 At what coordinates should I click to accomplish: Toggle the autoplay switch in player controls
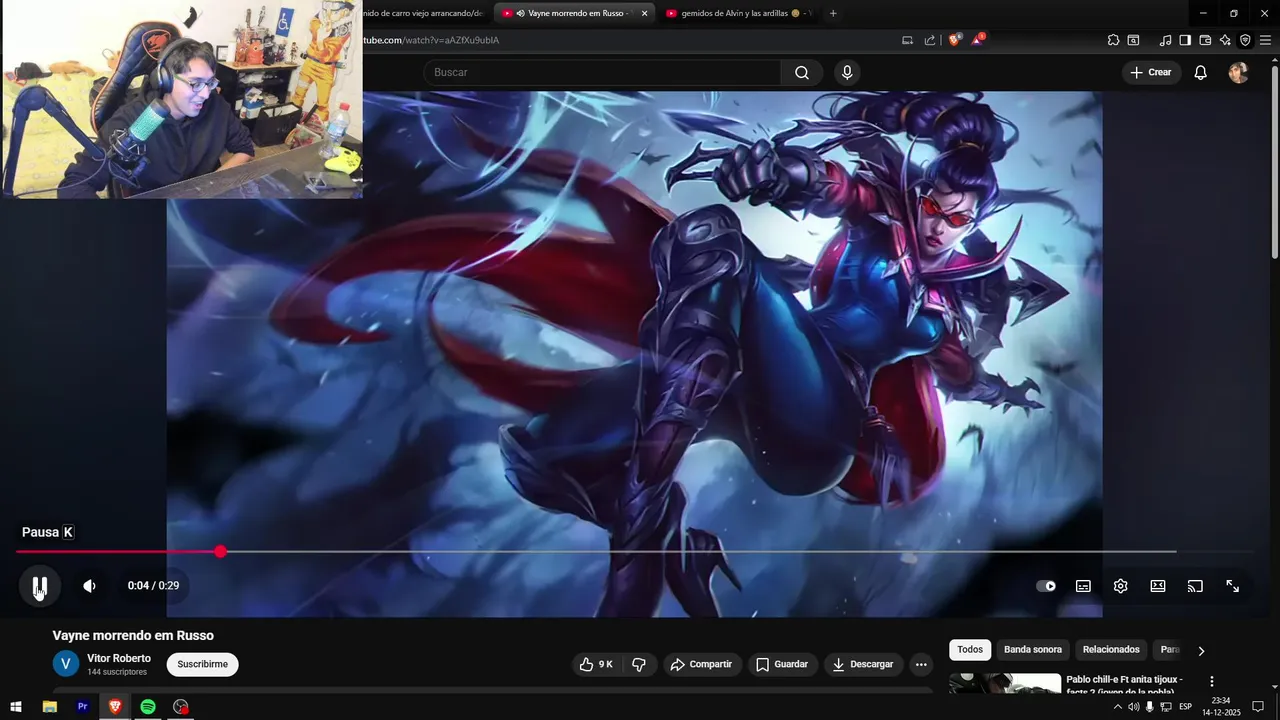(1046, 586)
